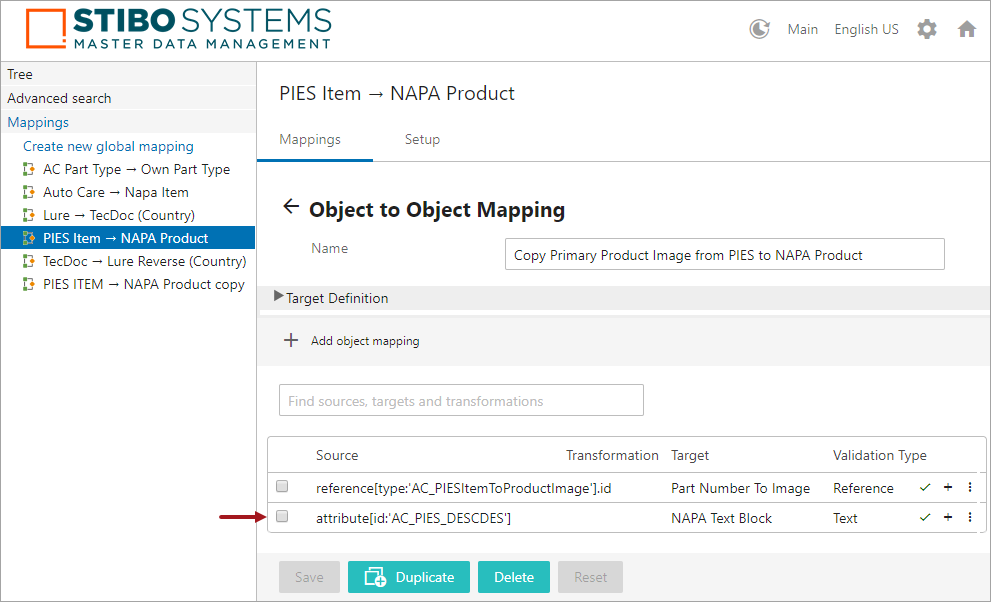The width and height of the screenshot is (991, 602).
Task: Click the NAPA Text Block target cell
Action: (721, 519)
